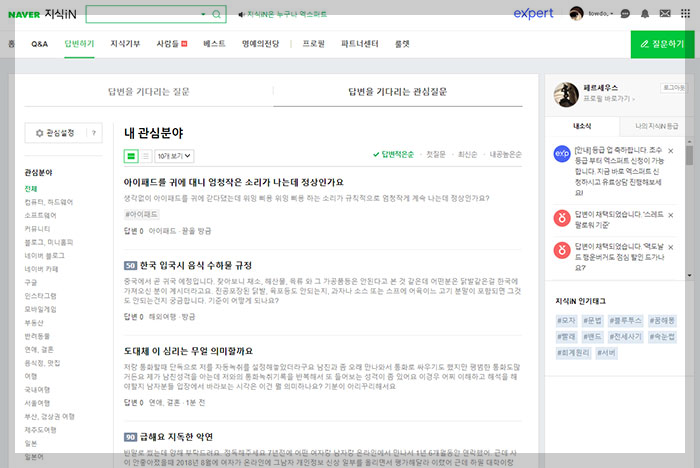
Task: Select 제주도여행 category
Action: [x=41, y=430]
